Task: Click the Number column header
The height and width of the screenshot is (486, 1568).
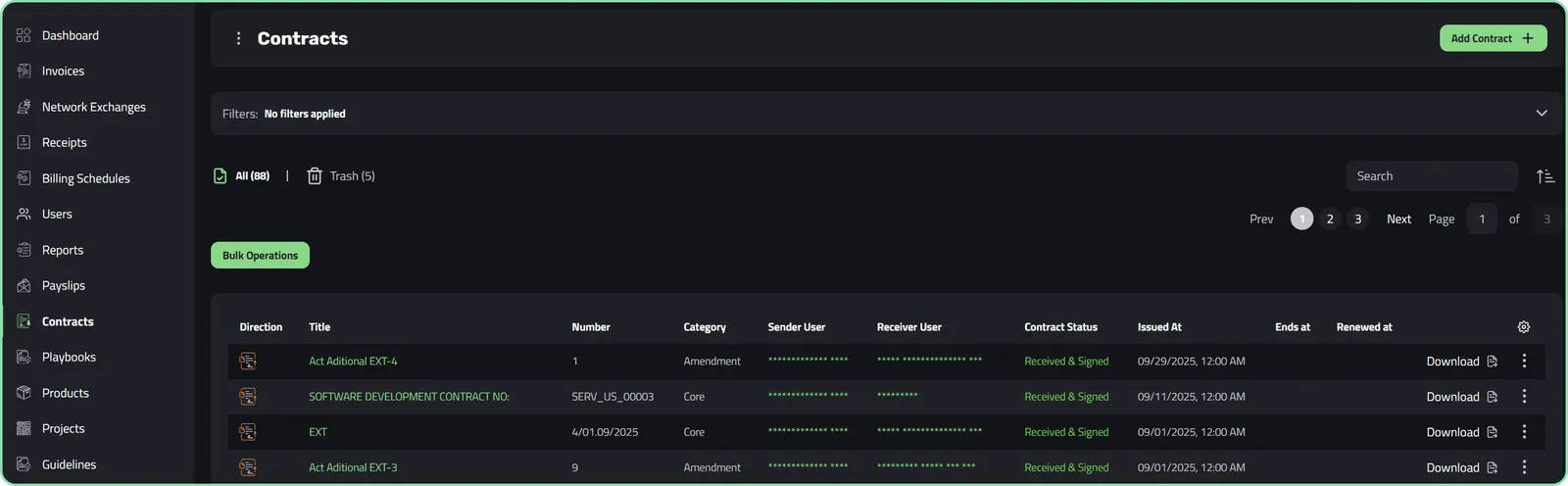Action: pos(591,327)
